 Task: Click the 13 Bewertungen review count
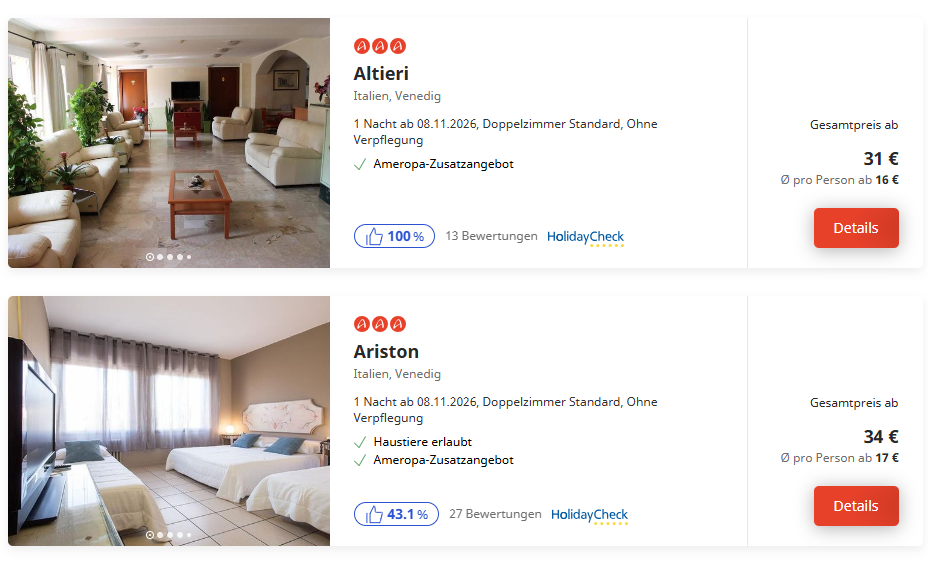(x=491, y=236)
